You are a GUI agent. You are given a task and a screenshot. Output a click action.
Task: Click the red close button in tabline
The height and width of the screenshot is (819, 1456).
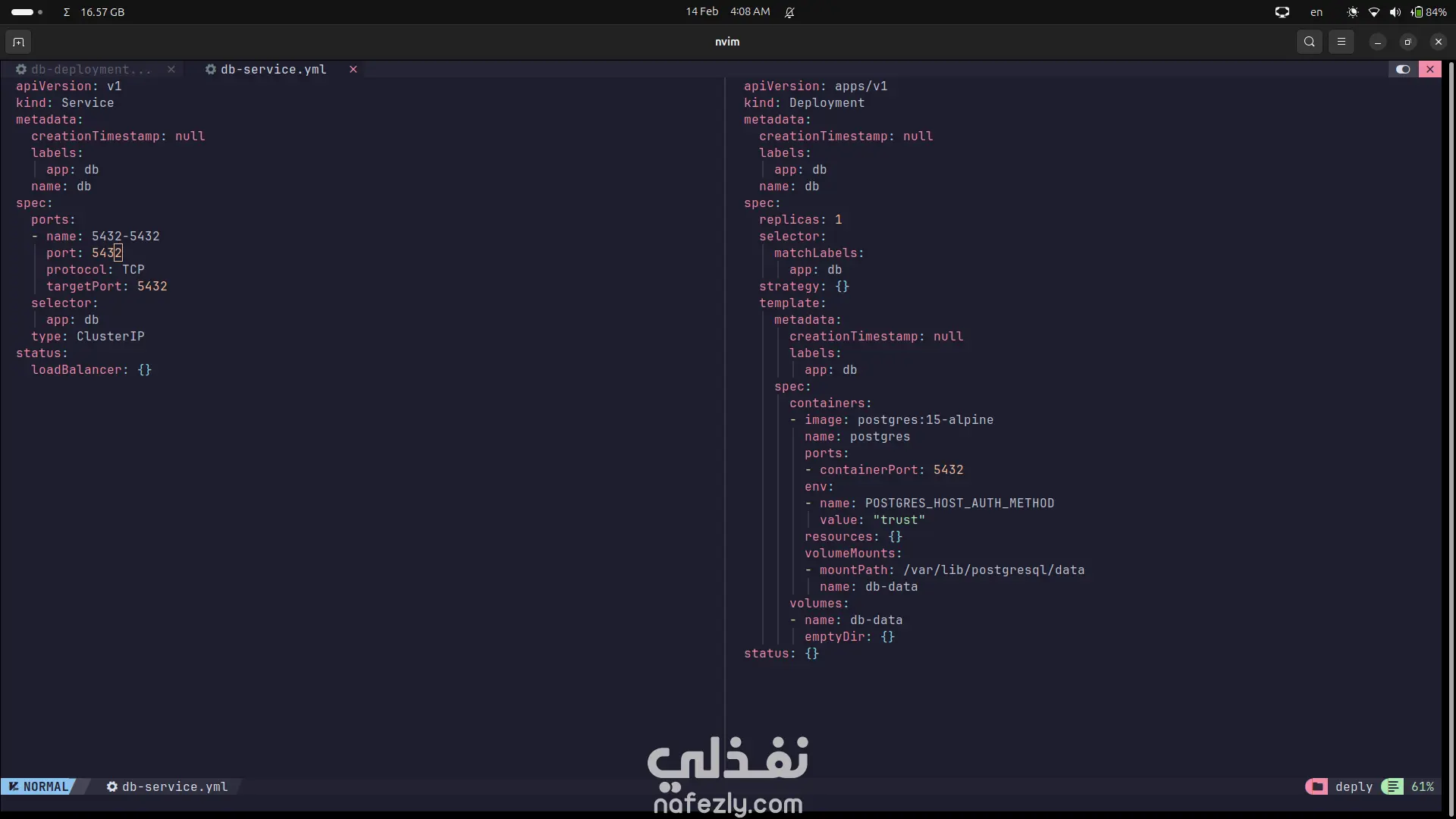pos(1430,69)
